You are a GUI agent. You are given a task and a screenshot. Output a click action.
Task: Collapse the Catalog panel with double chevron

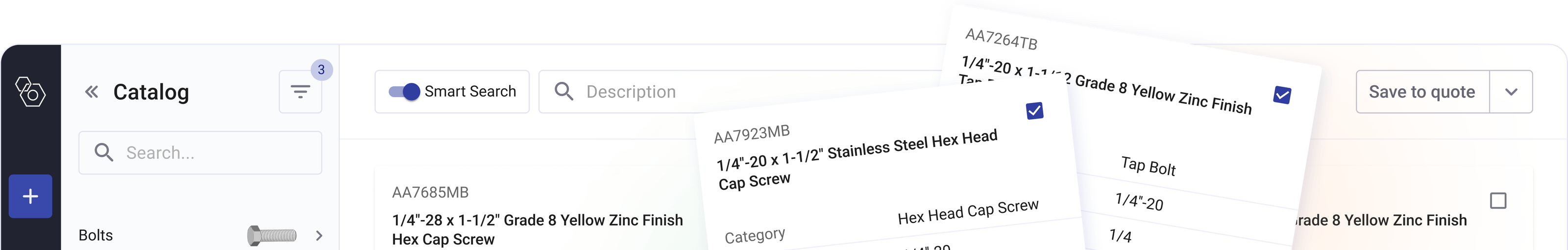pos(91,93)
